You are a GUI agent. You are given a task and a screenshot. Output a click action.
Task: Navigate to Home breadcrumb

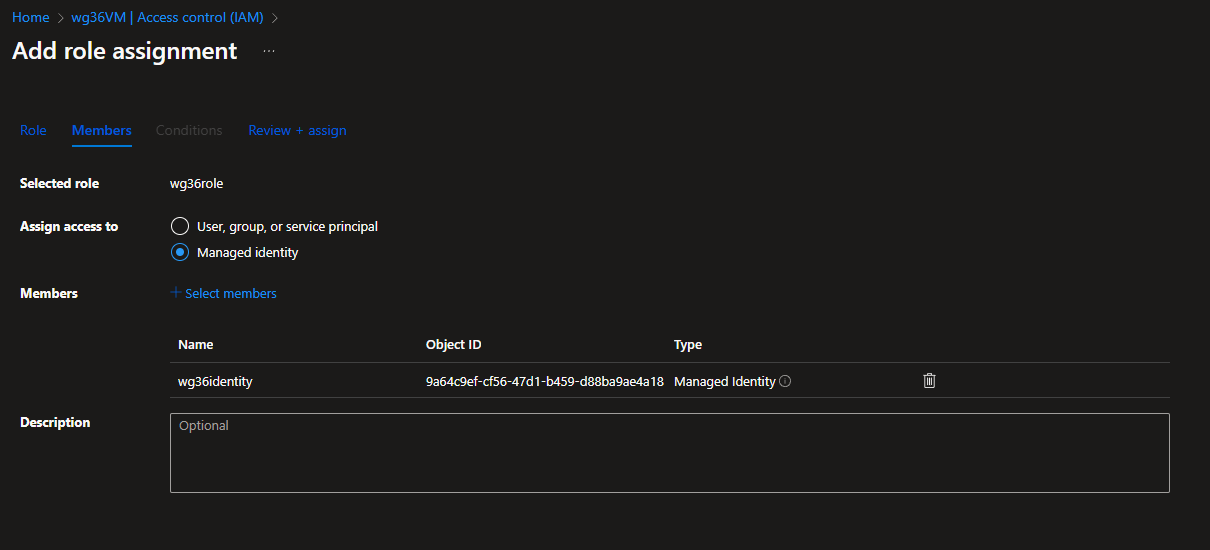pos(30,18)
